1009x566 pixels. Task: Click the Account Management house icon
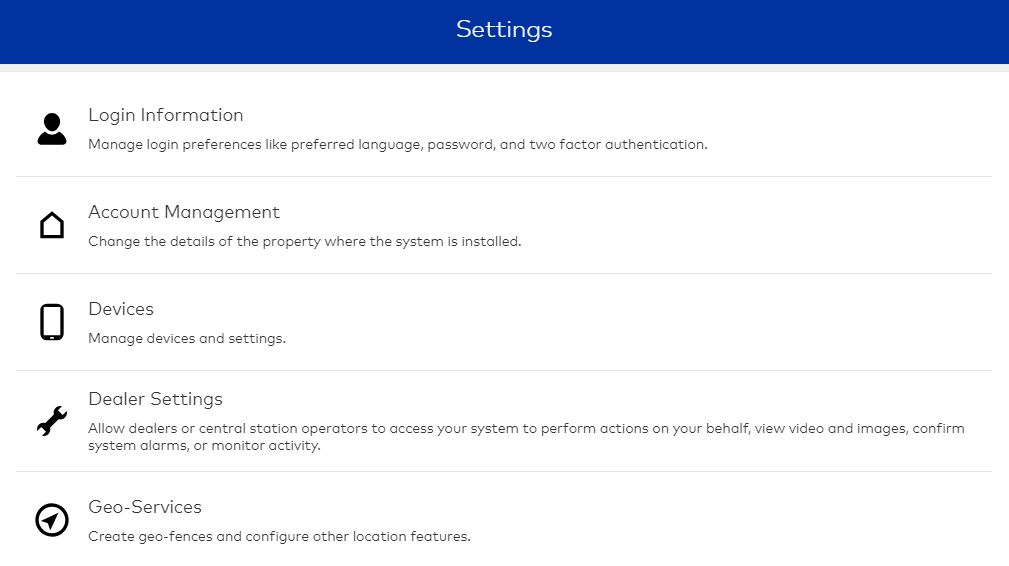coord(51,225)
